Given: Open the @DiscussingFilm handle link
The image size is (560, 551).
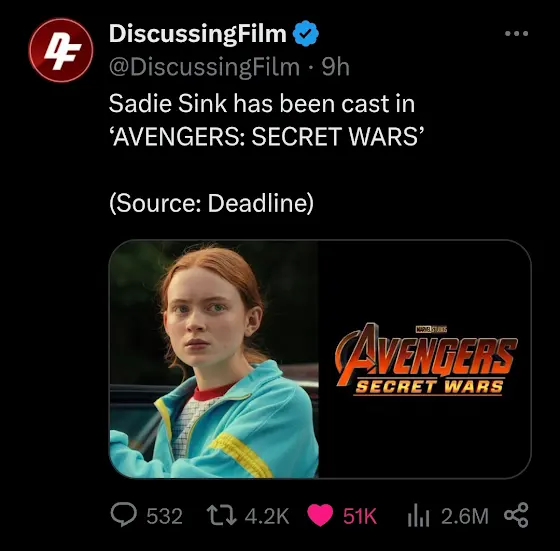Looking at the screenshot, I should pos(204,67).
